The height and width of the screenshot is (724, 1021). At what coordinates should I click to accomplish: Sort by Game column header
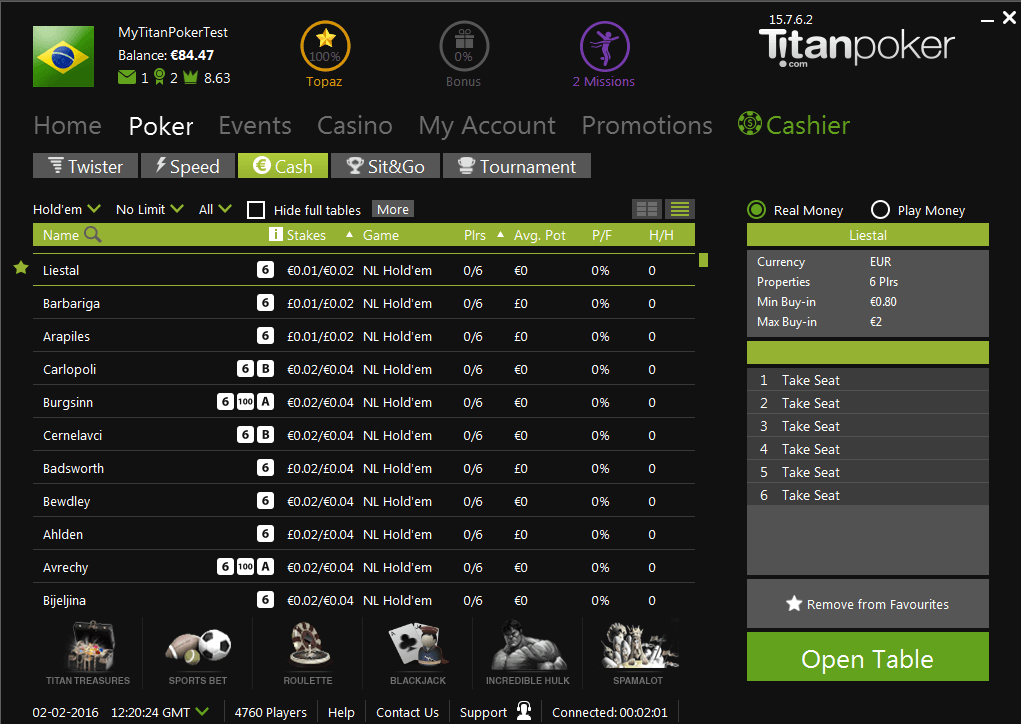tap(381, 235)
